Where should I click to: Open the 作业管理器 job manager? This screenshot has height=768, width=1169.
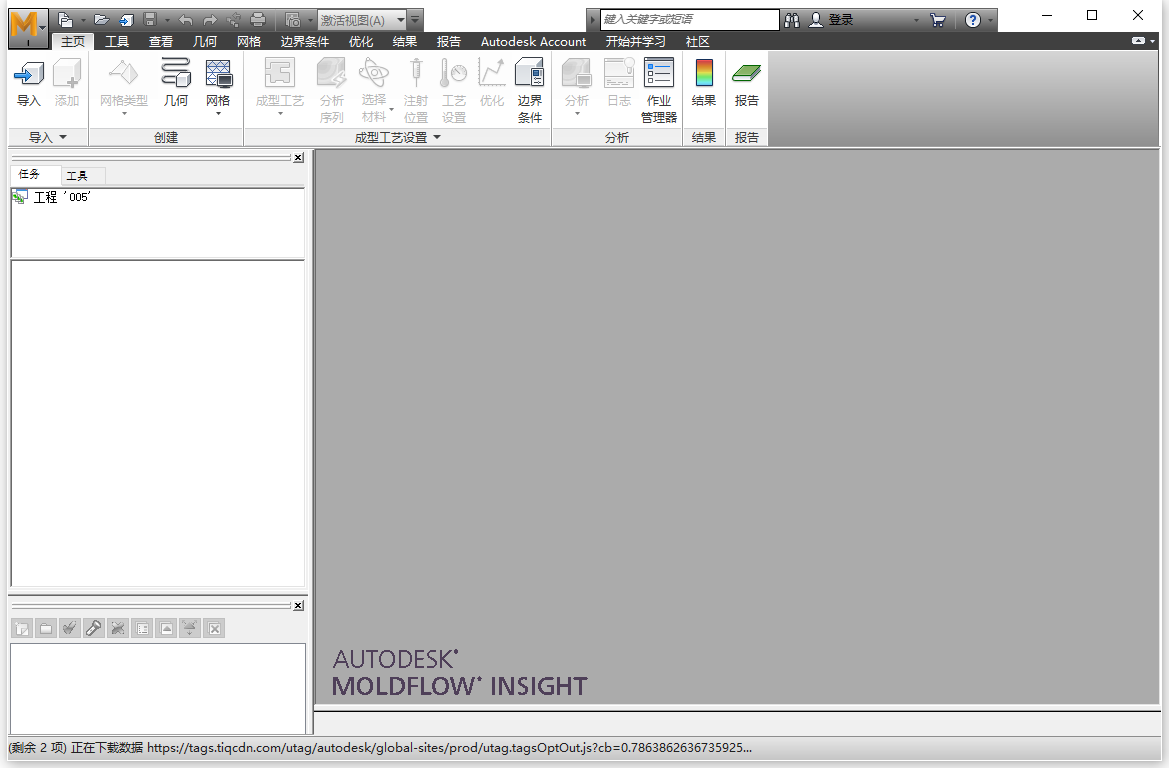click(659, 90)
